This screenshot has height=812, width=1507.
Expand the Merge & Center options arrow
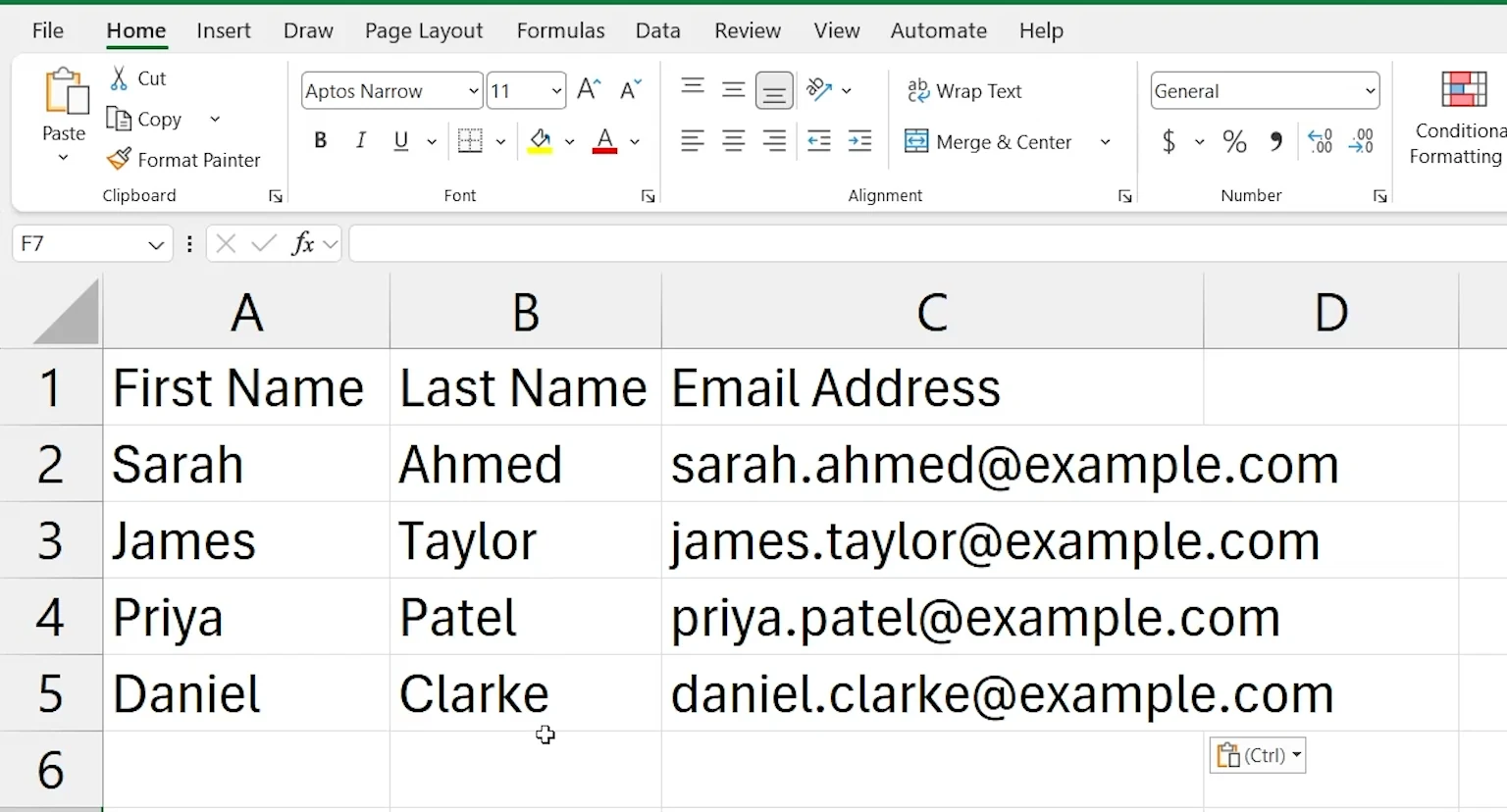tap(1105, 142)
